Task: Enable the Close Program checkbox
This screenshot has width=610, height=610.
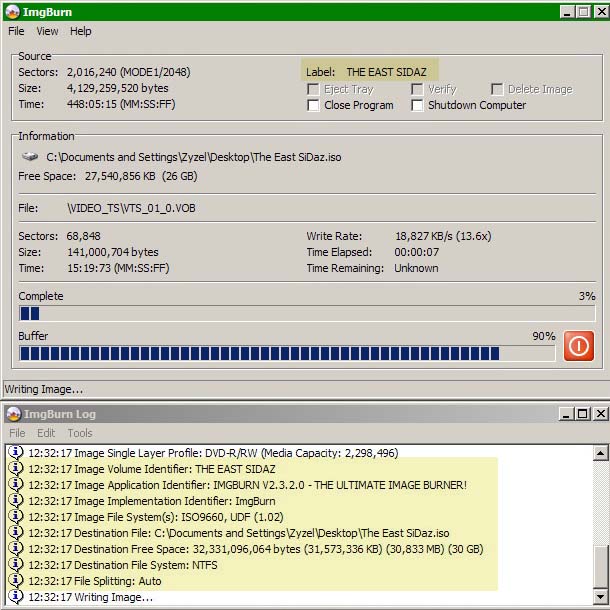Action: [x=313, y=105]
